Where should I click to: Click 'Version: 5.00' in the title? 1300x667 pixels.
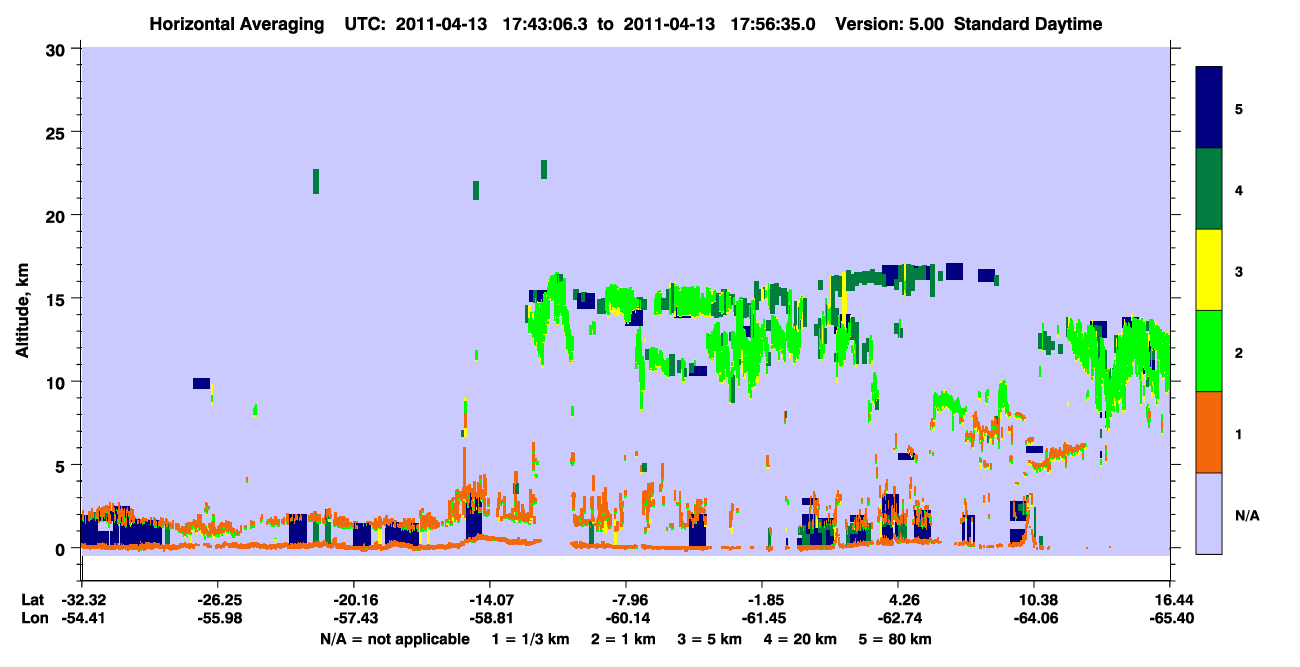pyautogui.click(x=891, y=24)
